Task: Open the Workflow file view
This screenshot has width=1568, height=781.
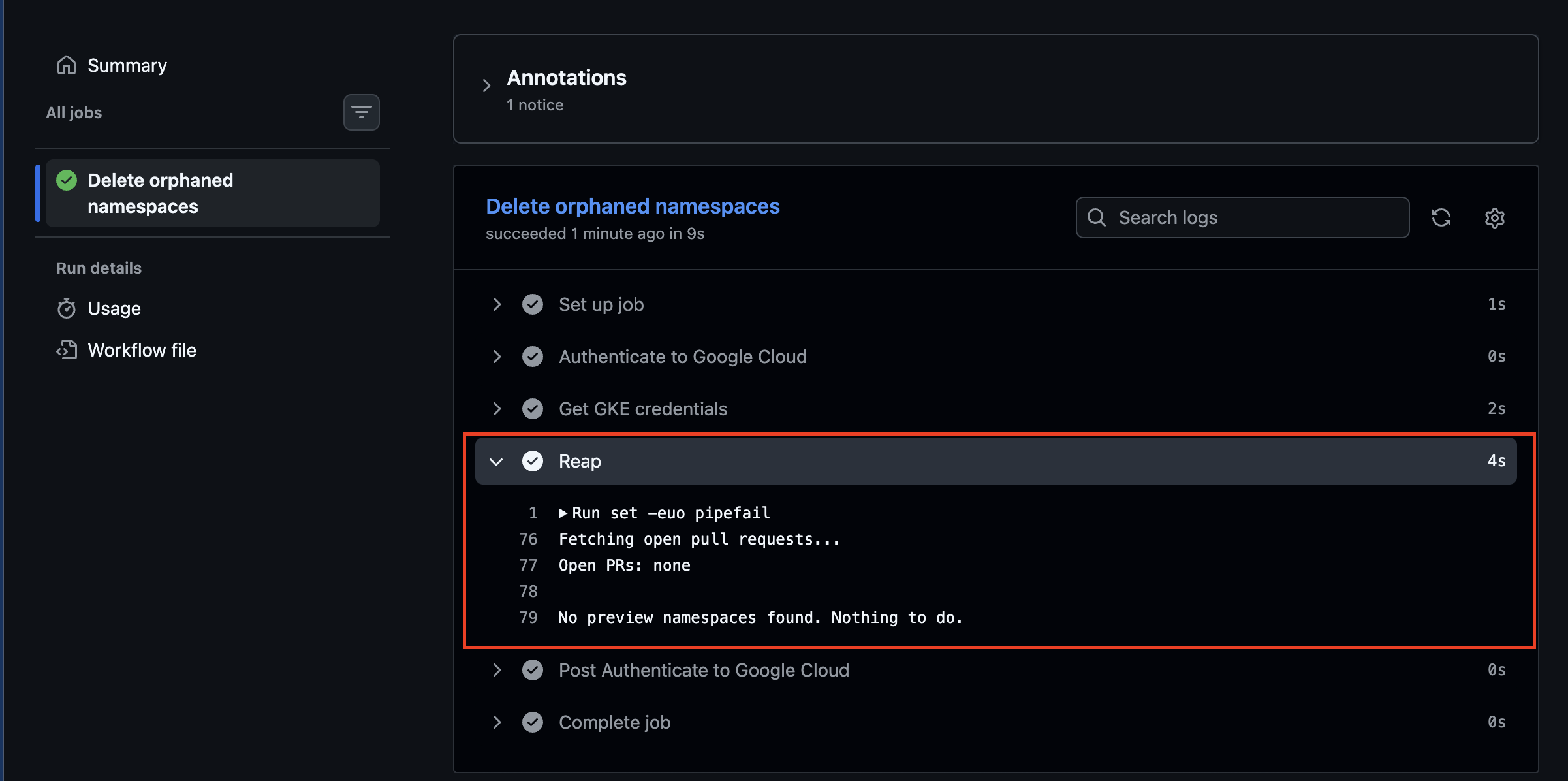Action: (142, 350)
